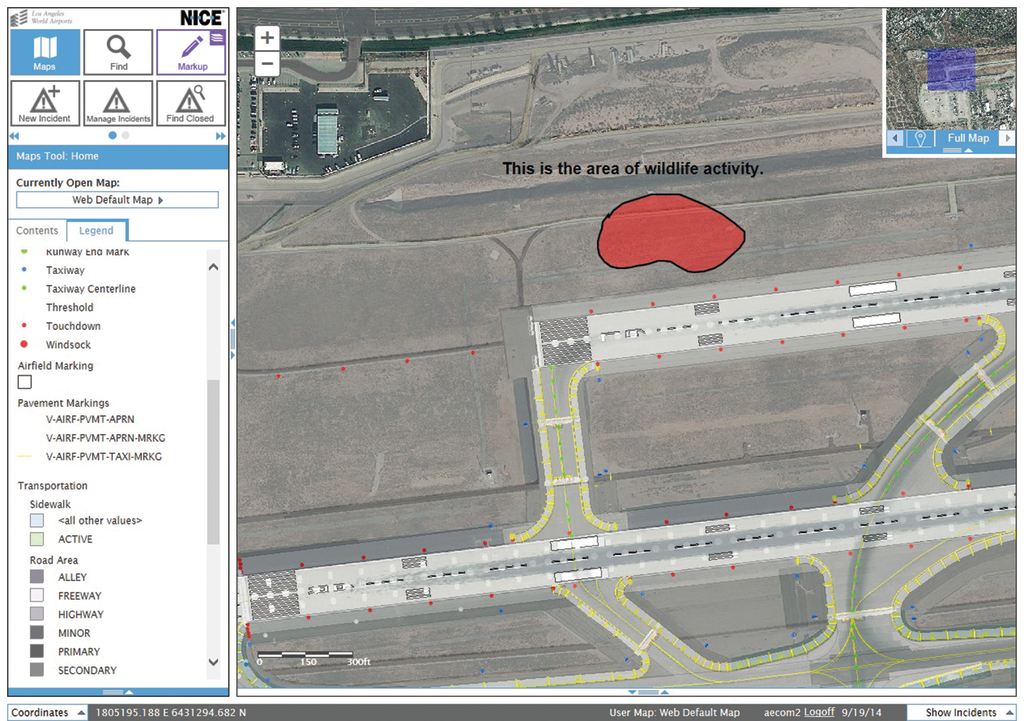This screenshot has width=1024, height=721.
Task: Zoom out on the map
Action: coord(267,64)
